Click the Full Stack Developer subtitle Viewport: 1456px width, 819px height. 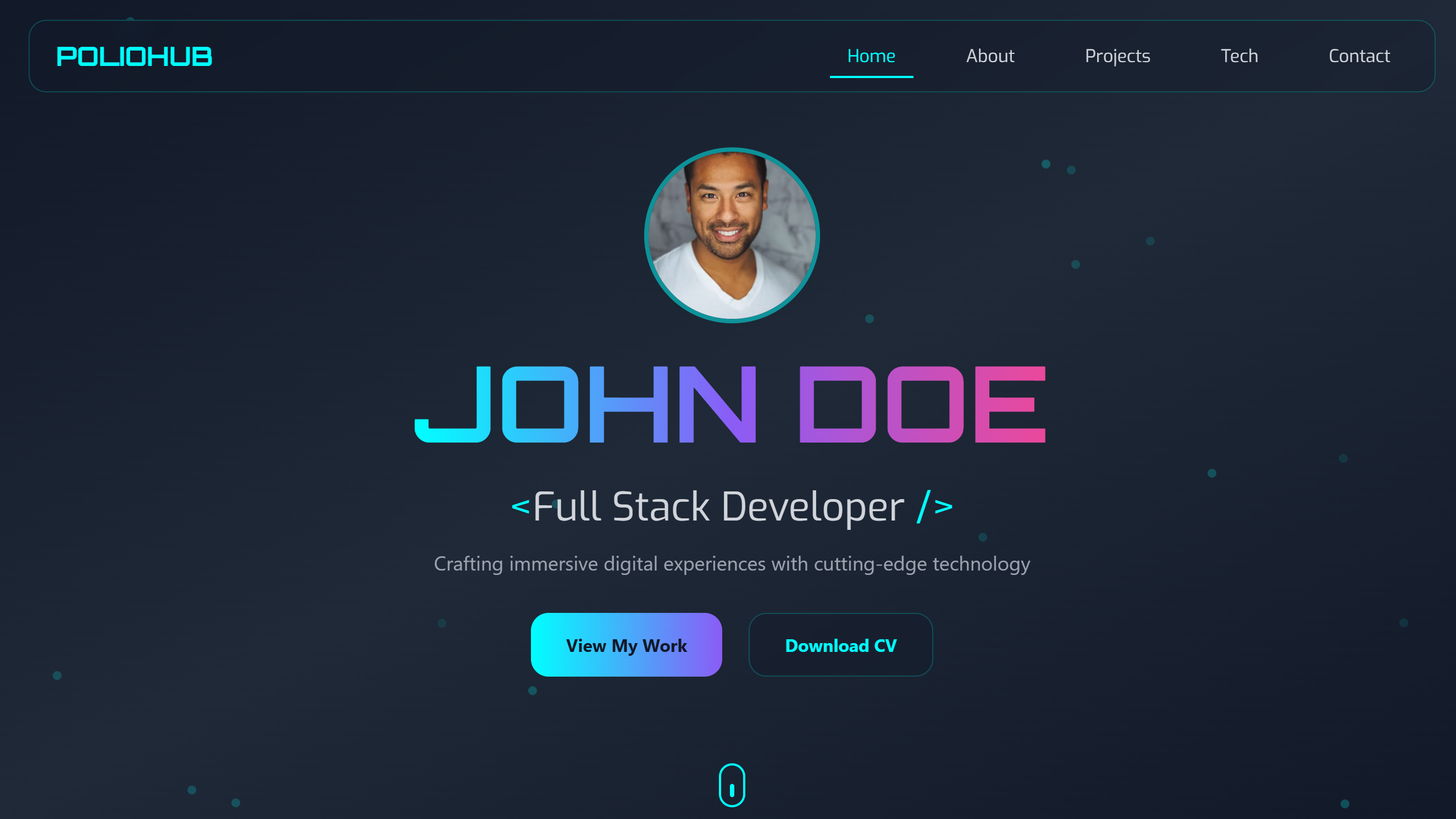click(732, 507)
